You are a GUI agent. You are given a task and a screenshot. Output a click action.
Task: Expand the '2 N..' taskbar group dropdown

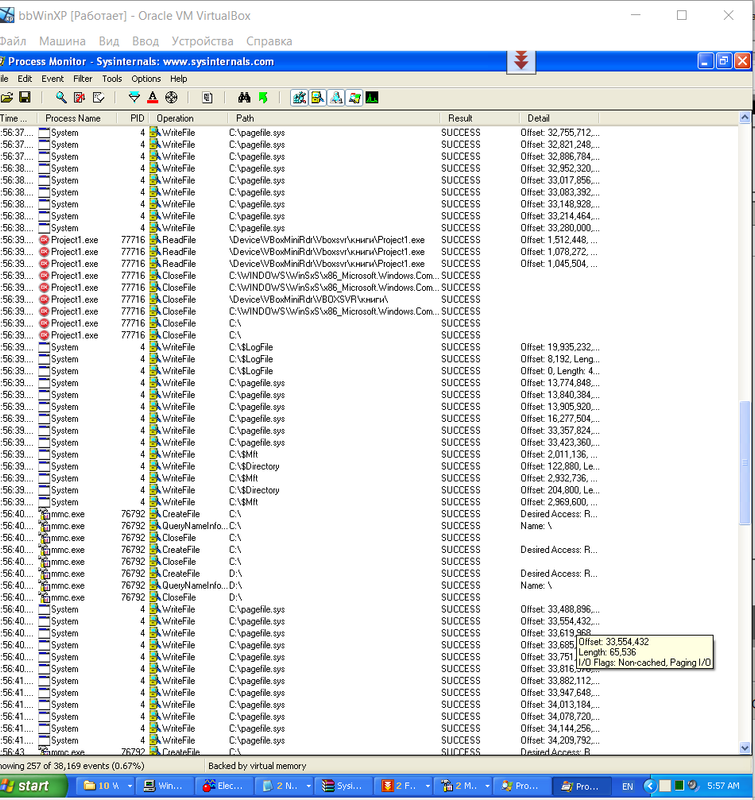(x=308, y=786)
